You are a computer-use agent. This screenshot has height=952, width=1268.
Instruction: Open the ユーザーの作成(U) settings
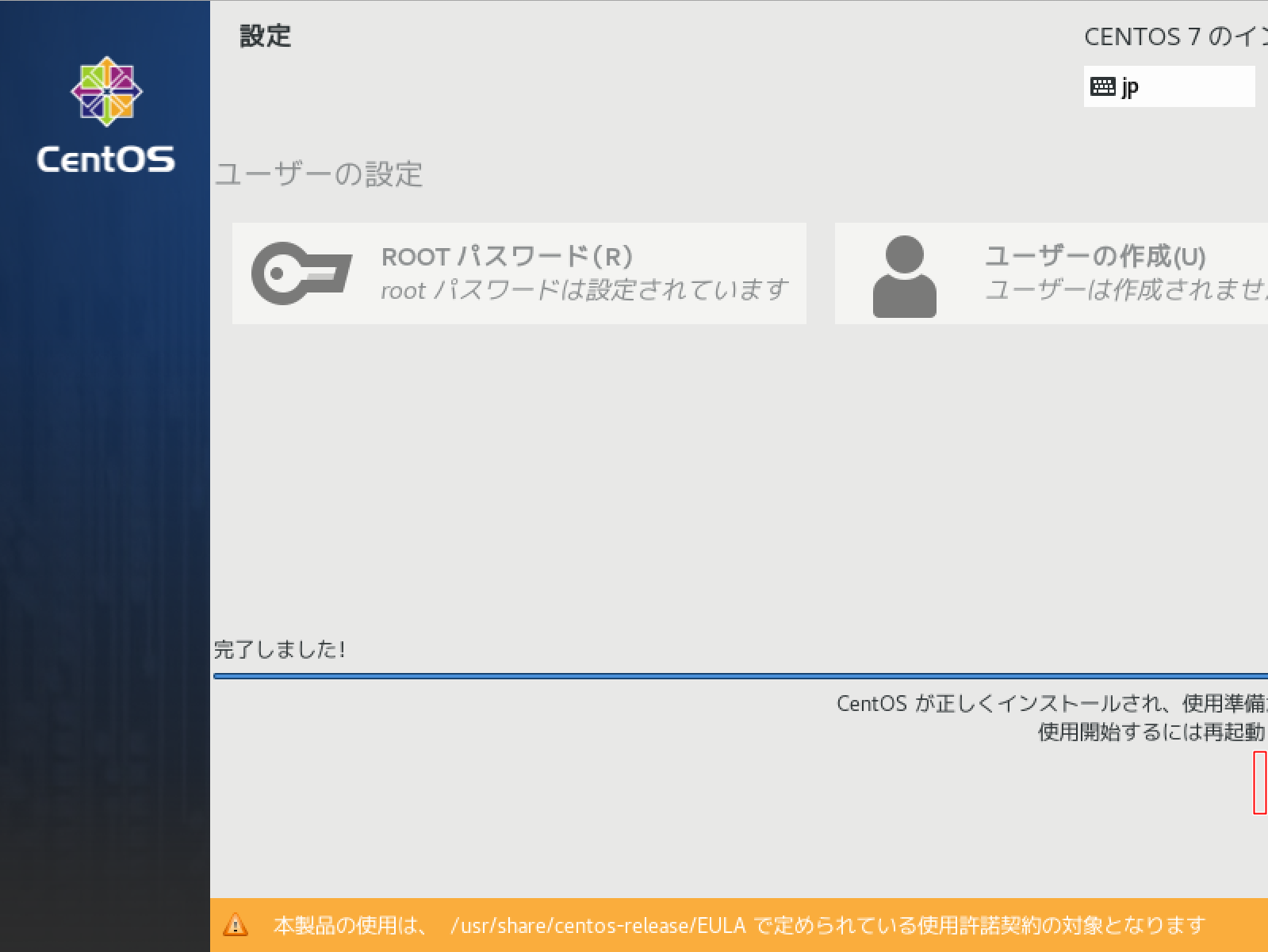tap(1051, 273)
